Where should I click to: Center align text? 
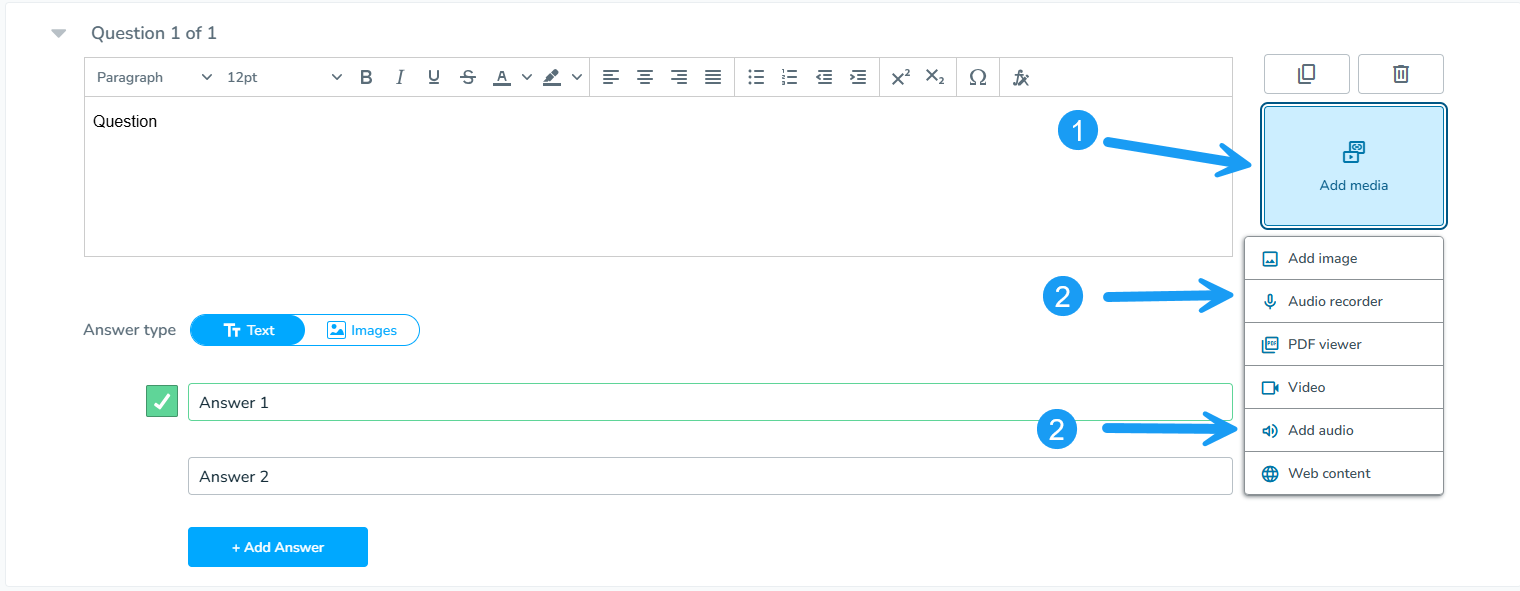[645, 77]
